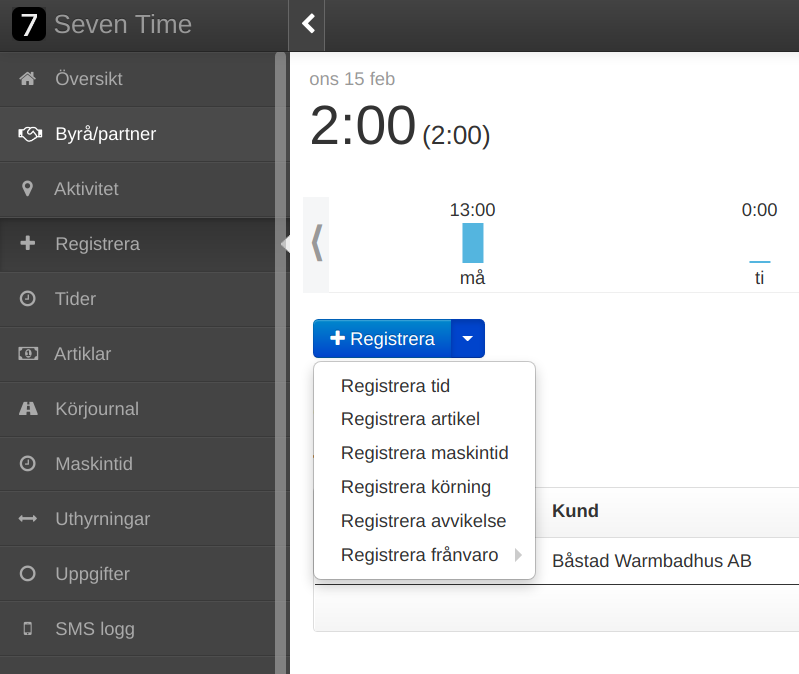
Task: Click the Körjournal road icon
Action: (28, 409)
